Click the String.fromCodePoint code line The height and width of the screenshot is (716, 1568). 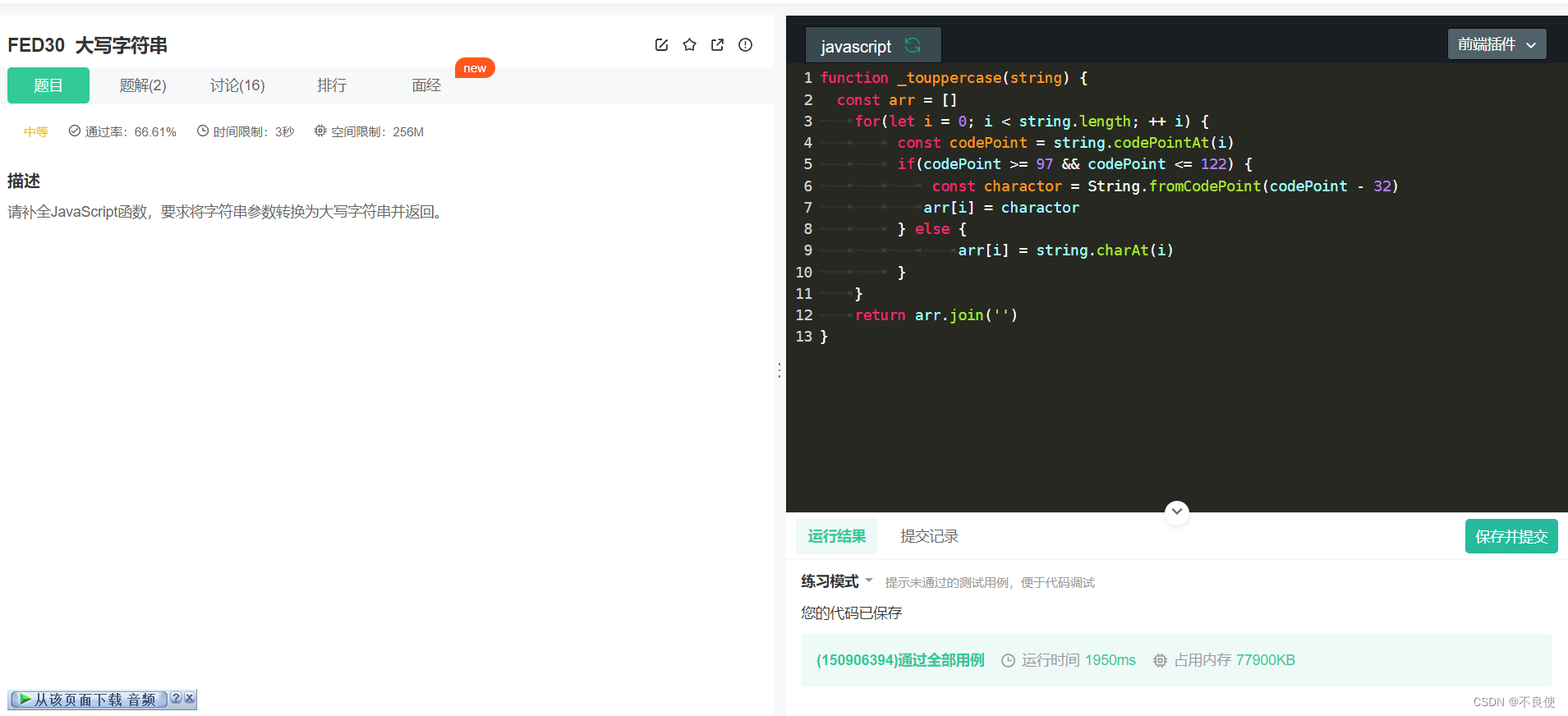coord(1165,186)
